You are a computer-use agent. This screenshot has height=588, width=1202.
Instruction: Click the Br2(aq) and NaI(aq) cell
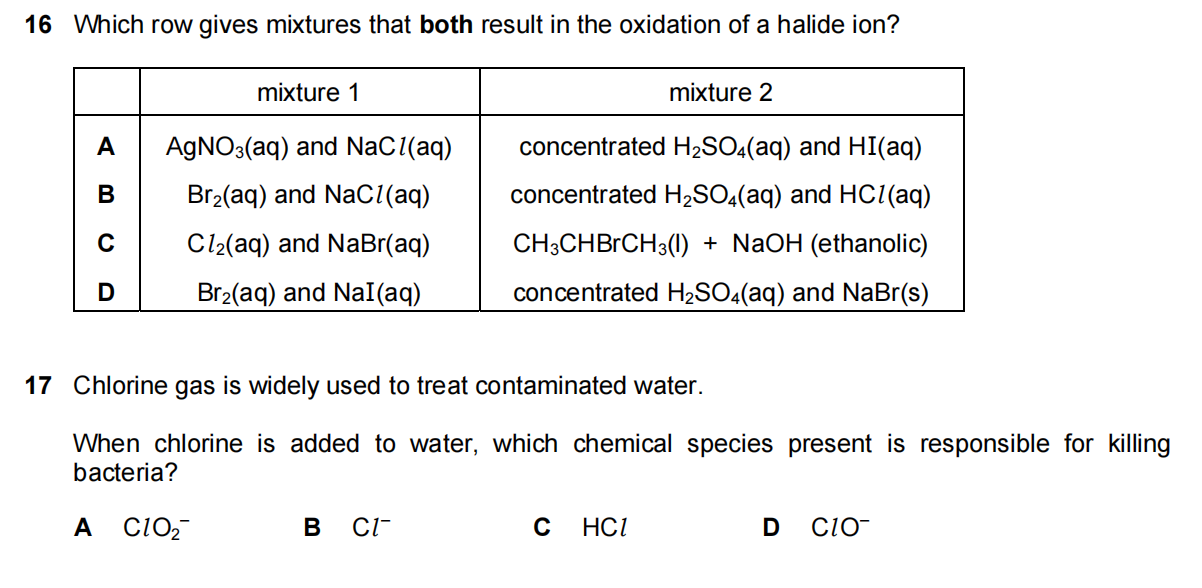coord(309,293)
